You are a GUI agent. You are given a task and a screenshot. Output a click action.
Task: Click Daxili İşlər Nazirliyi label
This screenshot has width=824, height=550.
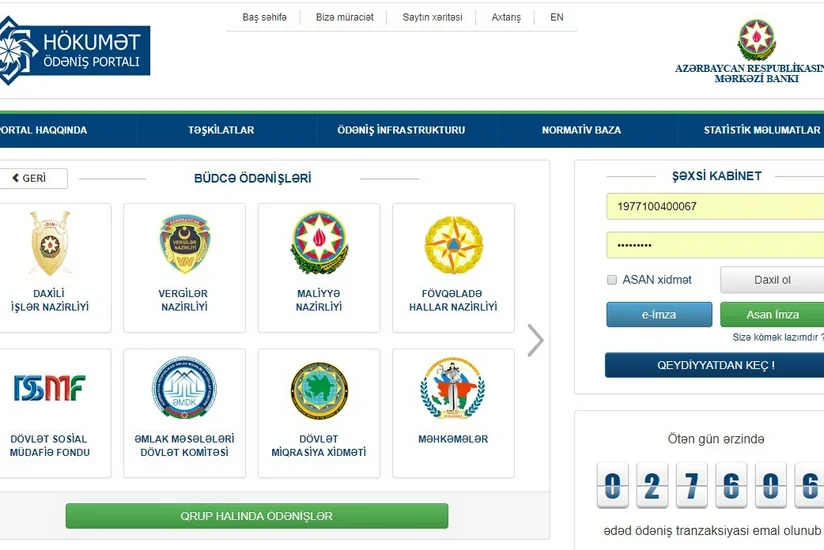pyautogui.click(x=50, y=300)
